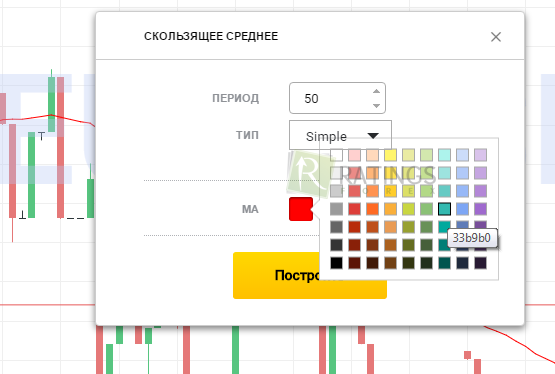Viewport: 555px width, 374px height.
Task: Pick the pale blue swatch in top row
Action: [462, 155]
